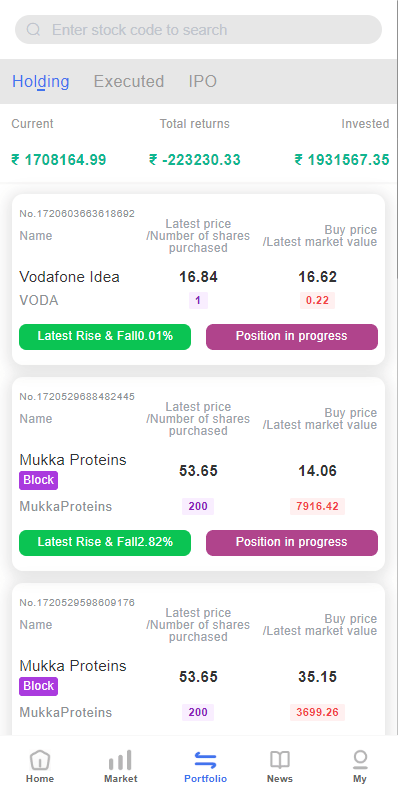Open the News book icon
Screen dimensions: 398x792
click(x=280, y=760)
